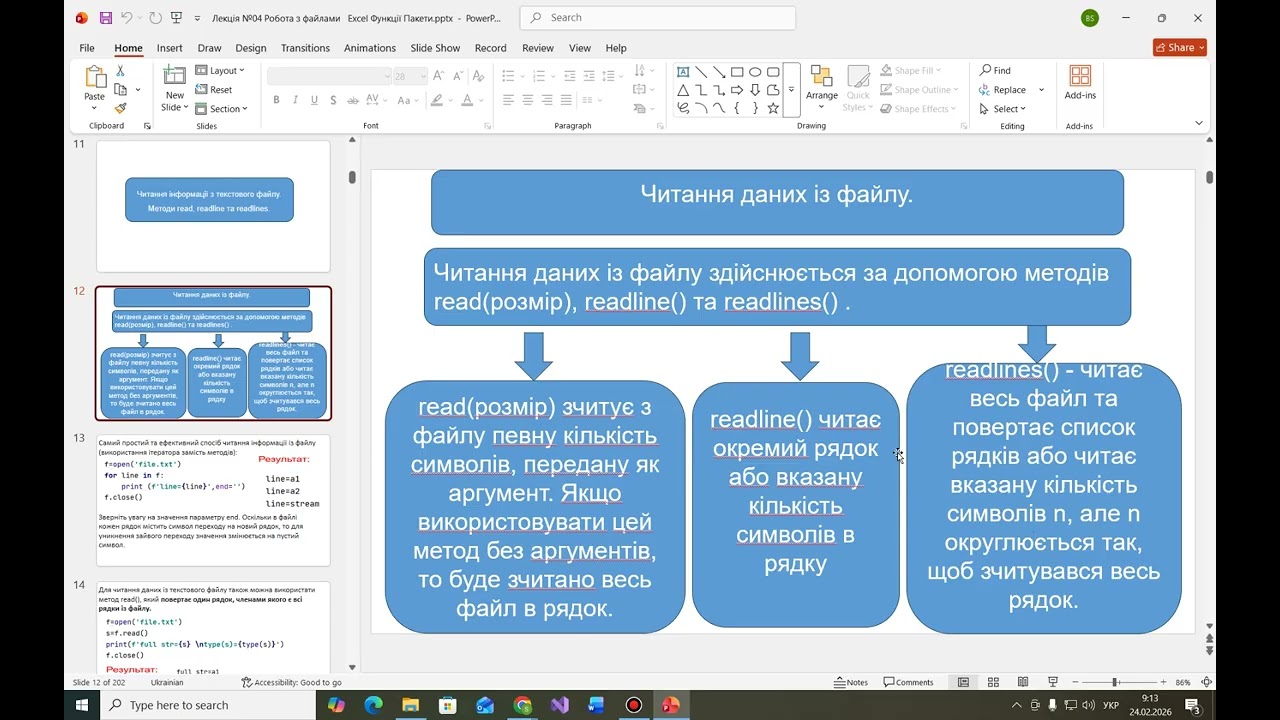Open the Windows Start menu
Viewport: 1280px width, 720px height.
[x=82, y=705]
